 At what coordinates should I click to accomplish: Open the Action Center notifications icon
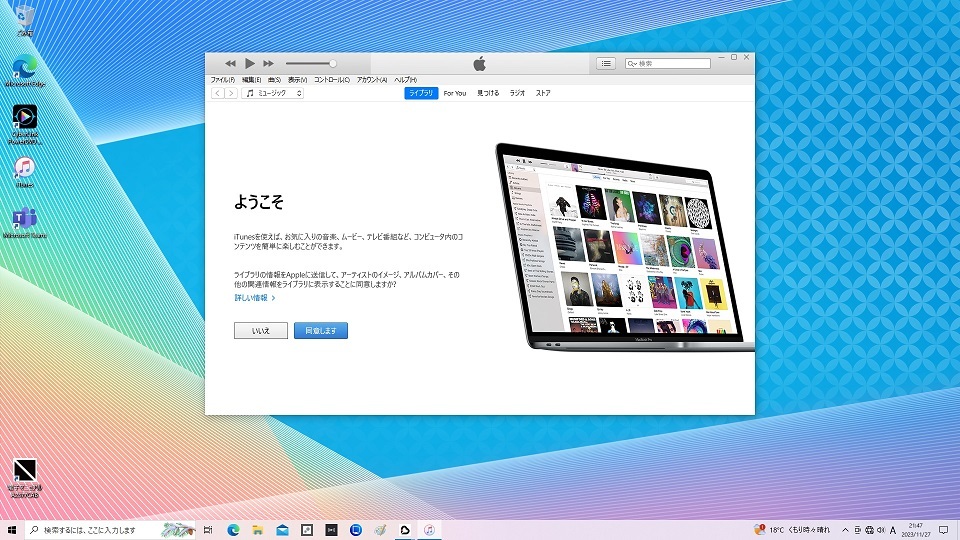[943, 530]
